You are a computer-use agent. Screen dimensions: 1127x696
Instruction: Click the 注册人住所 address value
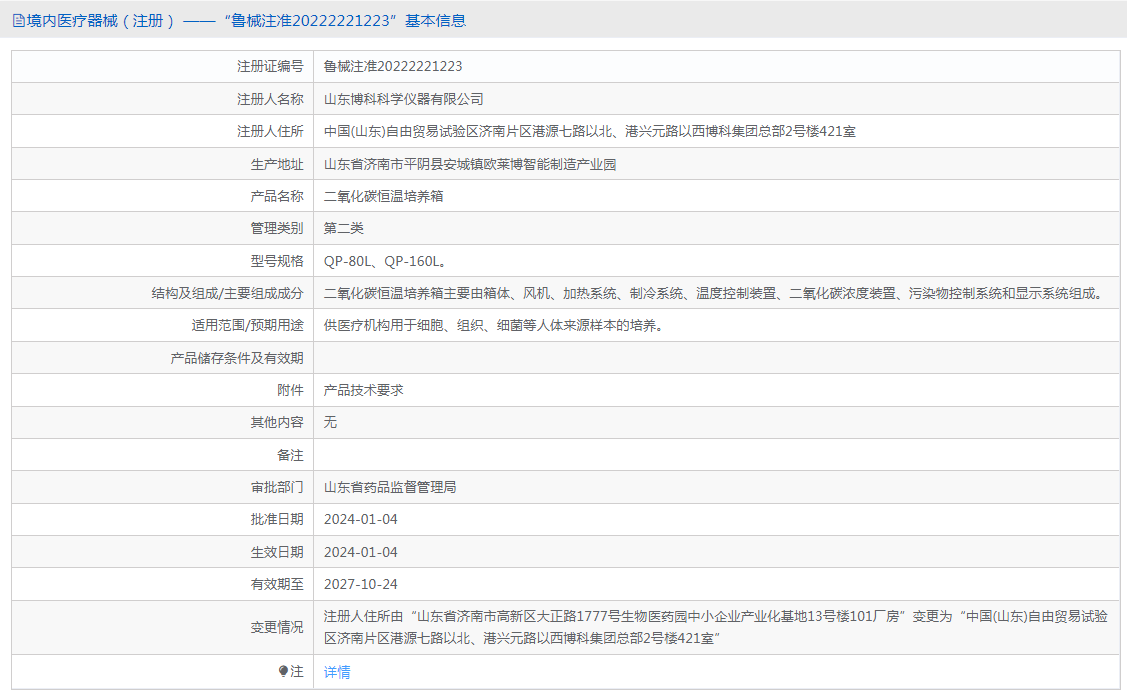(589, 132)
